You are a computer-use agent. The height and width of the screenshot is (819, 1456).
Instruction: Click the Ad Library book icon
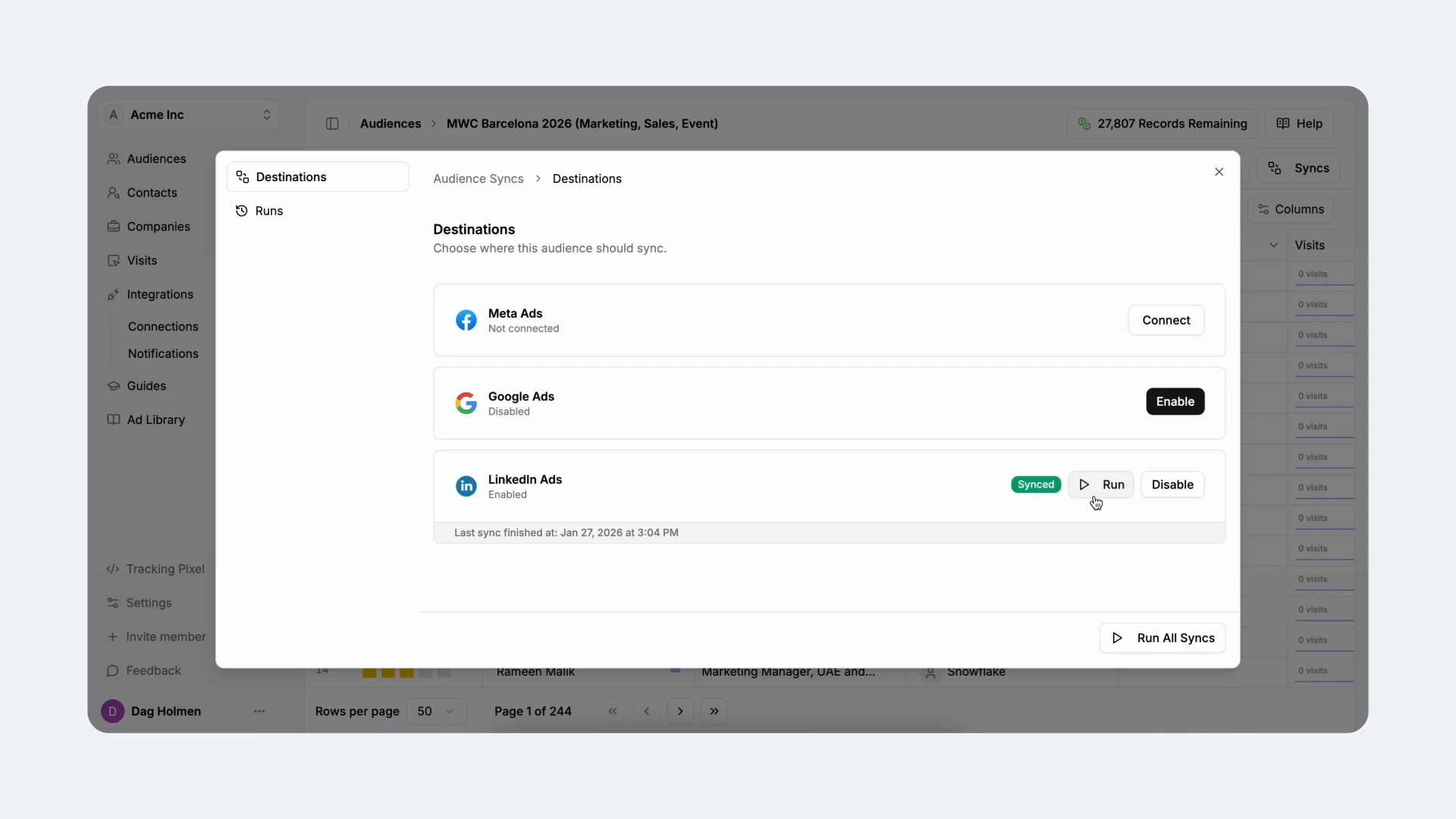click(114, 419)
